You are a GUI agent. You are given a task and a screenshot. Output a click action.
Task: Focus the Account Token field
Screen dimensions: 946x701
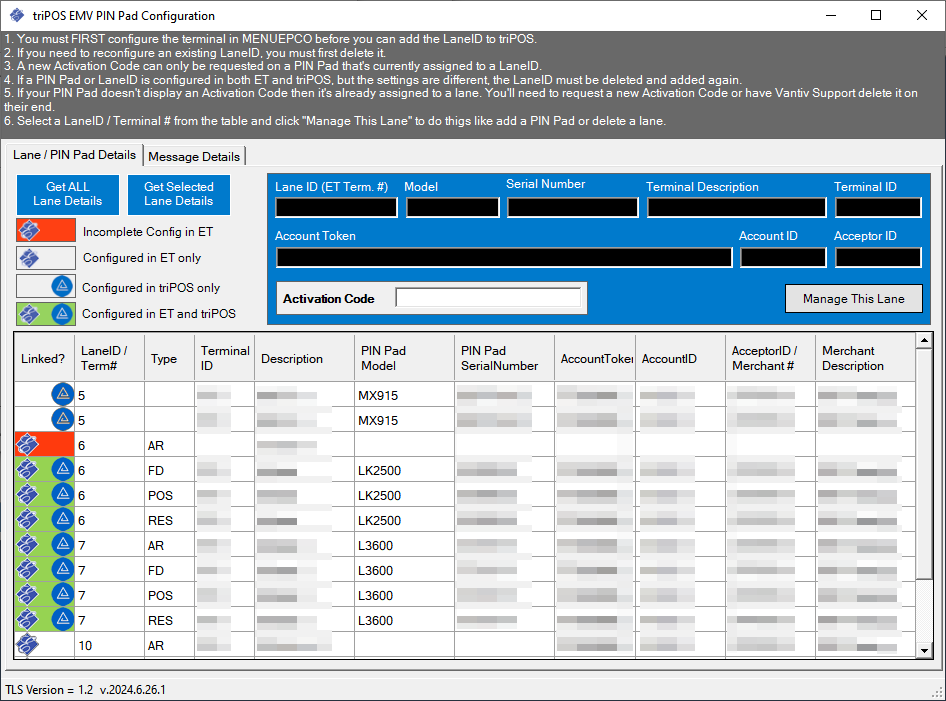(x=504, y=258)
